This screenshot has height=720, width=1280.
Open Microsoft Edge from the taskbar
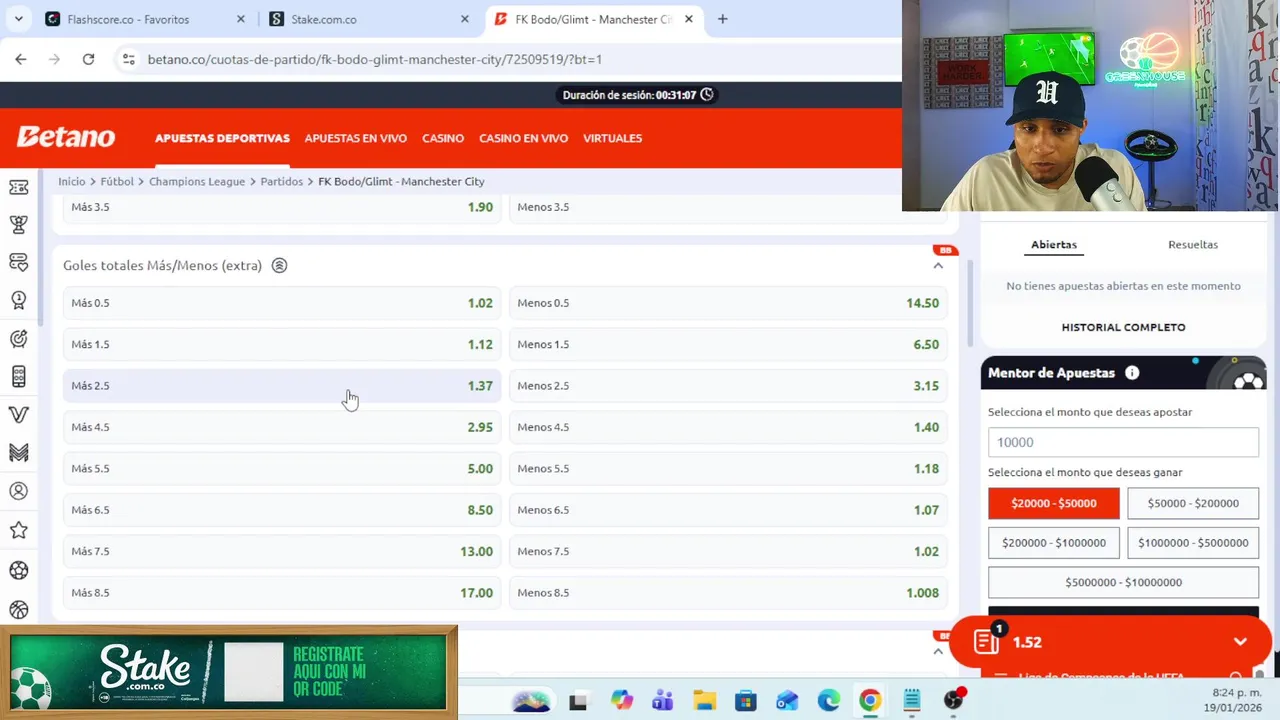[828, 700]
